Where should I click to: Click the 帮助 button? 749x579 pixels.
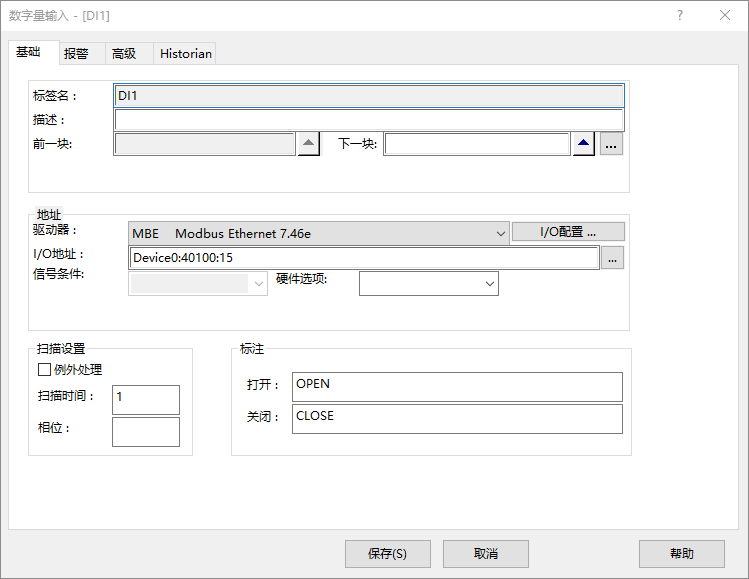point(682,554)
